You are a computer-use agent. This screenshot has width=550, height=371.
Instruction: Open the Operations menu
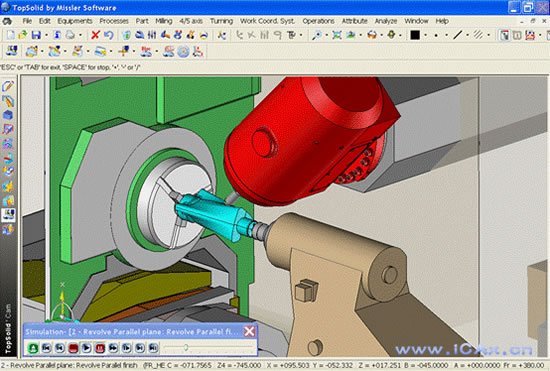click(x=318, y=21)
